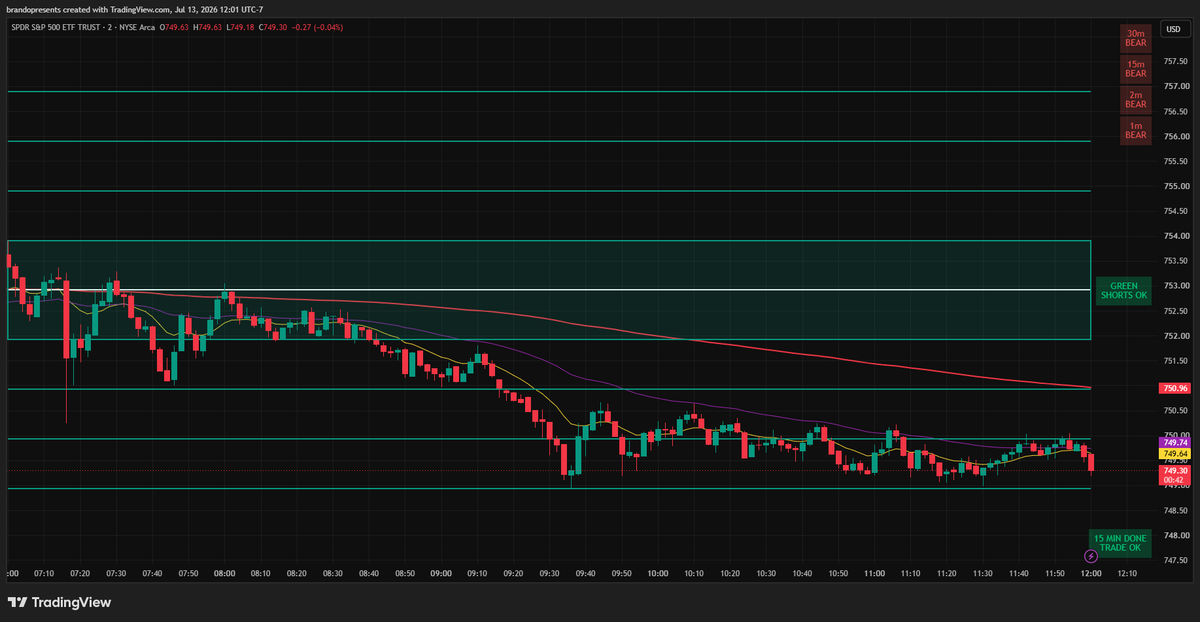Click the −0.27 (−0.04%) change text
1200x622 pixels.
[x=319, y=27]
